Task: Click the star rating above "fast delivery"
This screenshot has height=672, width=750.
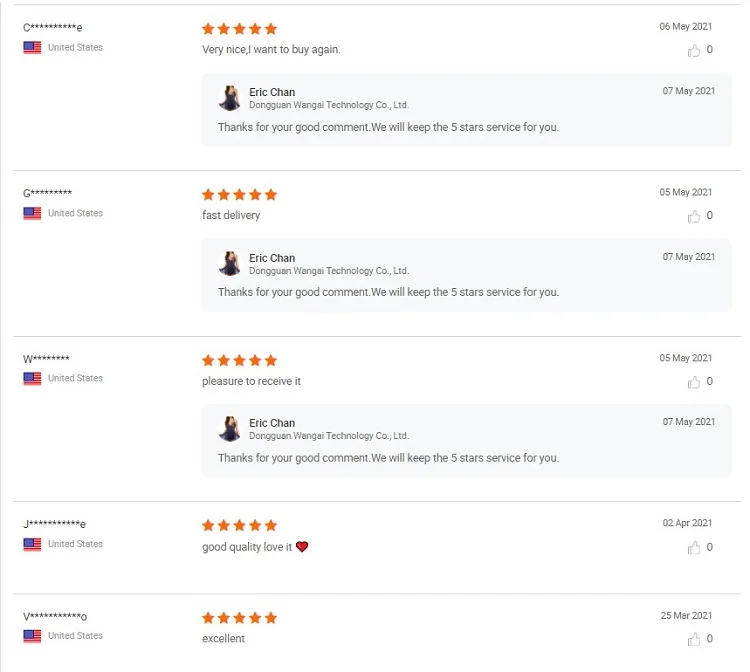Action: point(239,195)
